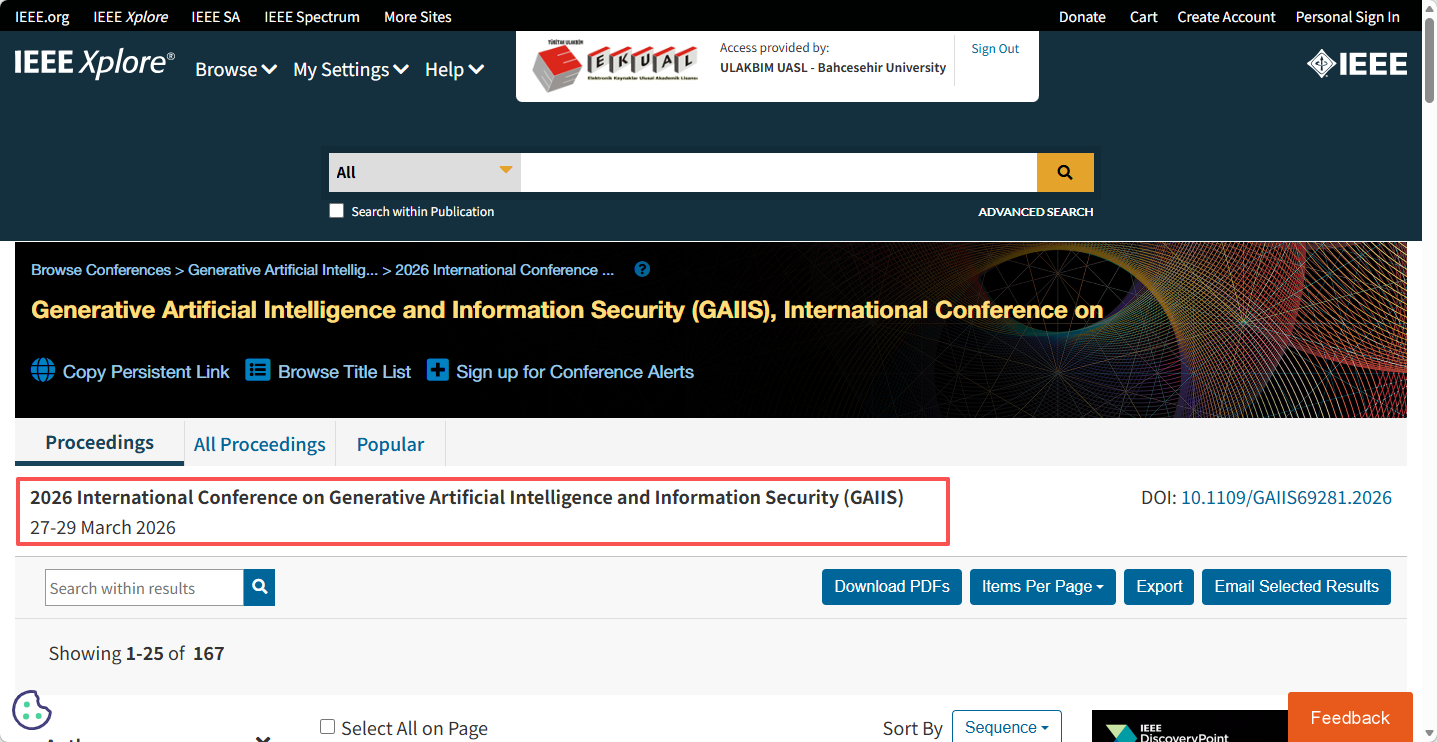This screenshot has width=1437, height=742.
Task: Click the orange search magnifier button
Action: pos(1065,172)
